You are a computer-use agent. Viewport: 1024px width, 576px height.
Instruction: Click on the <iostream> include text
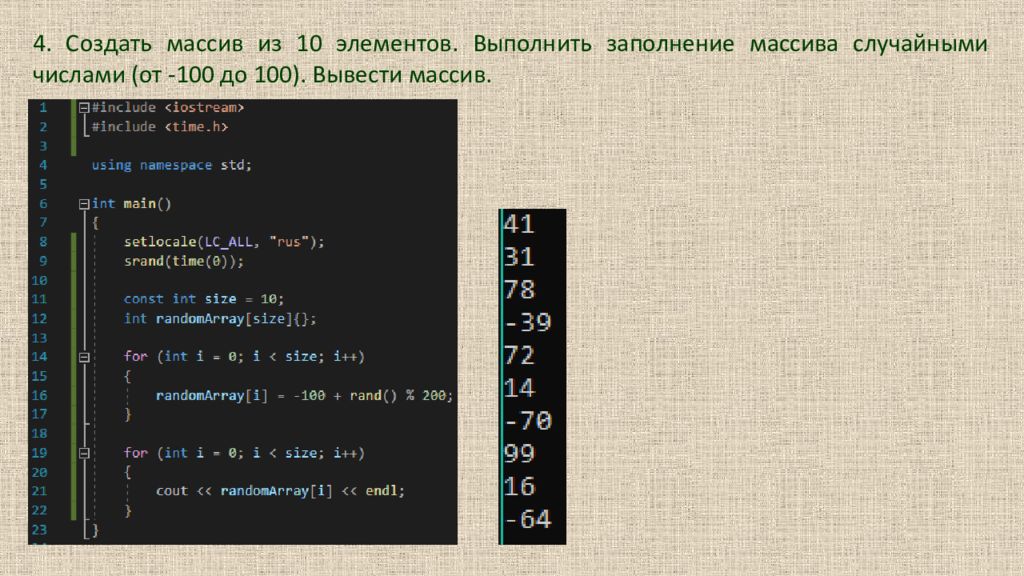pyautogui.click(x=205, y=107)
